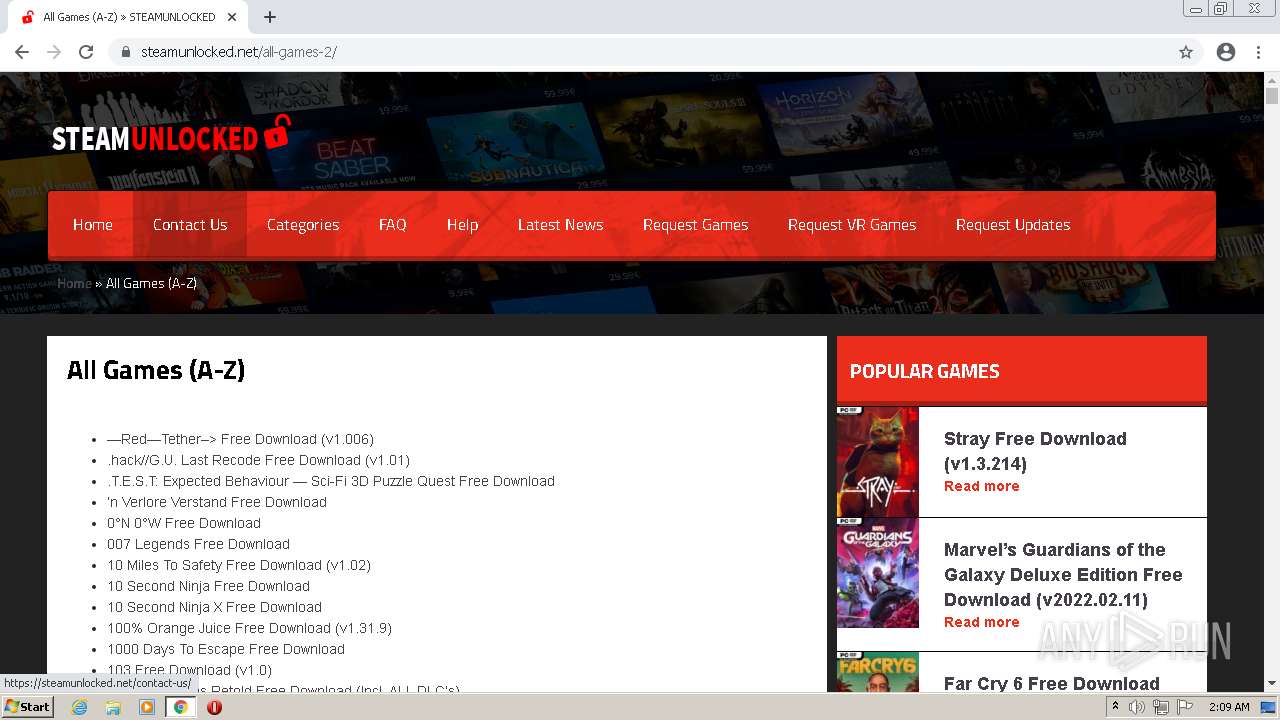Image resolution: width=1280 pixels, height=720 pixels.
Task: Click Guardians of the Galaxy thumbnail
Action: 877,573
